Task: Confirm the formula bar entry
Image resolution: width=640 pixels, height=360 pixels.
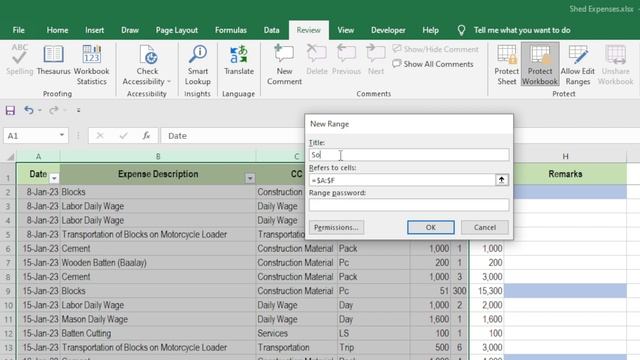Action: 123,136
